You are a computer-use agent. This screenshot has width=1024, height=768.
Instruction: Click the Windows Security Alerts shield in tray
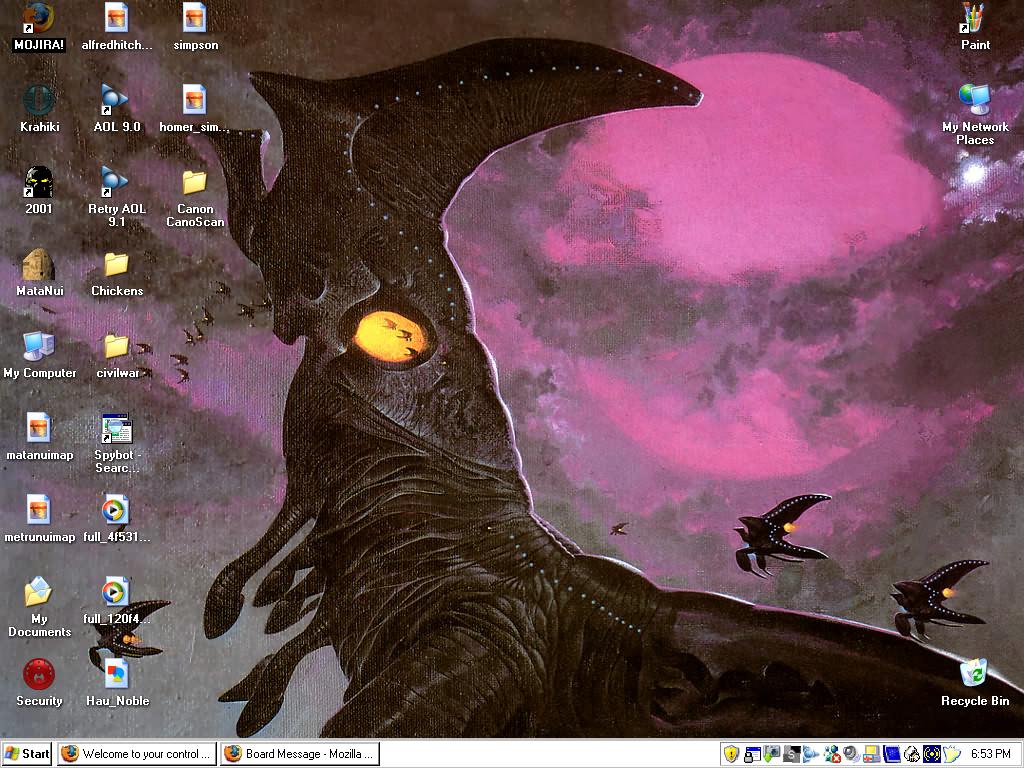(730, 754)
